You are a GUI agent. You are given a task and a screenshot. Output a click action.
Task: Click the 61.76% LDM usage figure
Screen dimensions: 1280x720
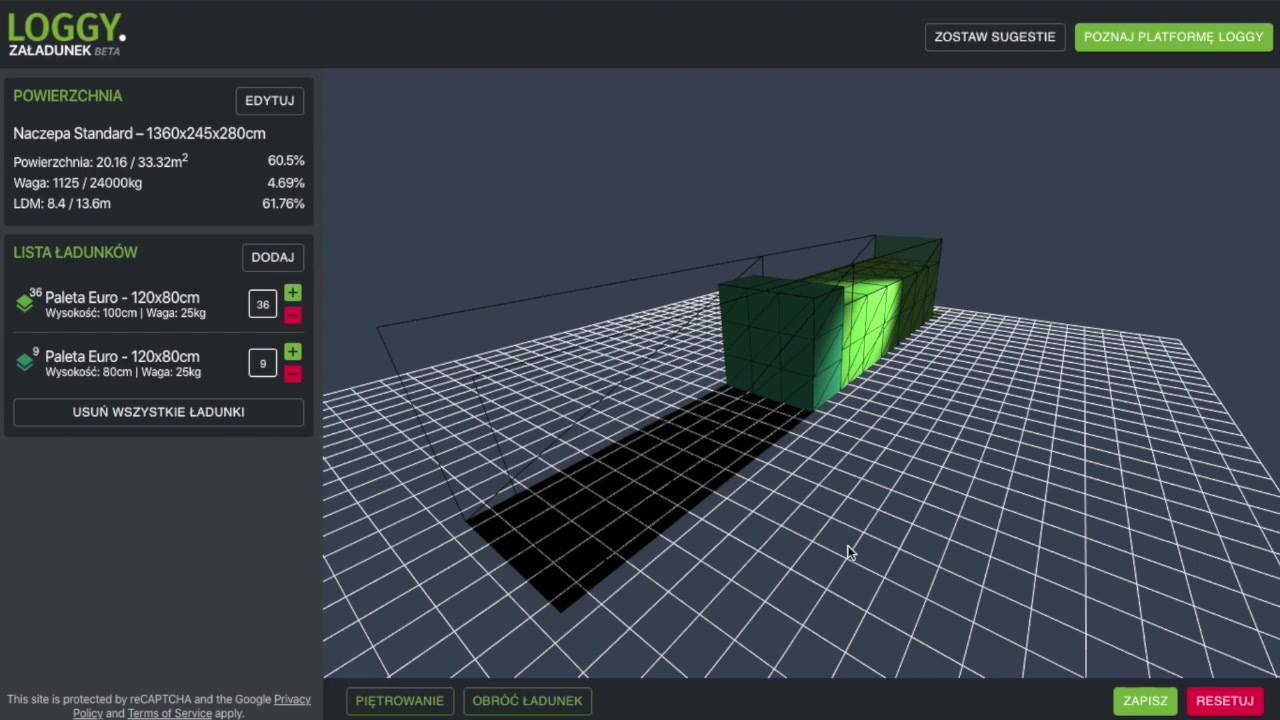[283, 203]
